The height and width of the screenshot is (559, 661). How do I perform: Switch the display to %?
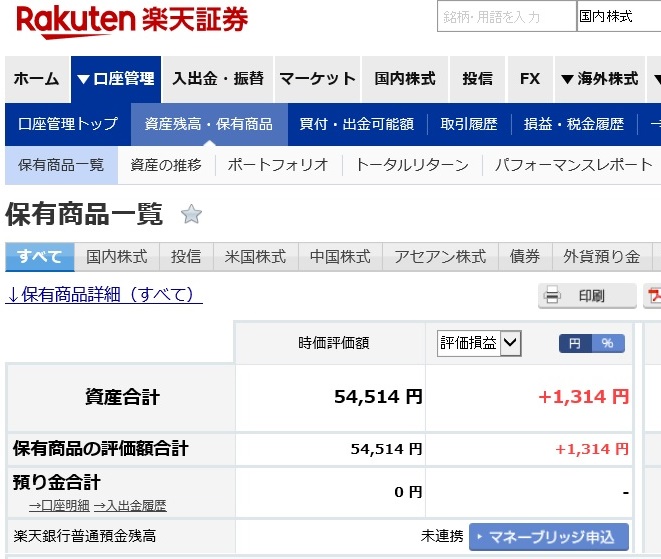click(608, 343)
